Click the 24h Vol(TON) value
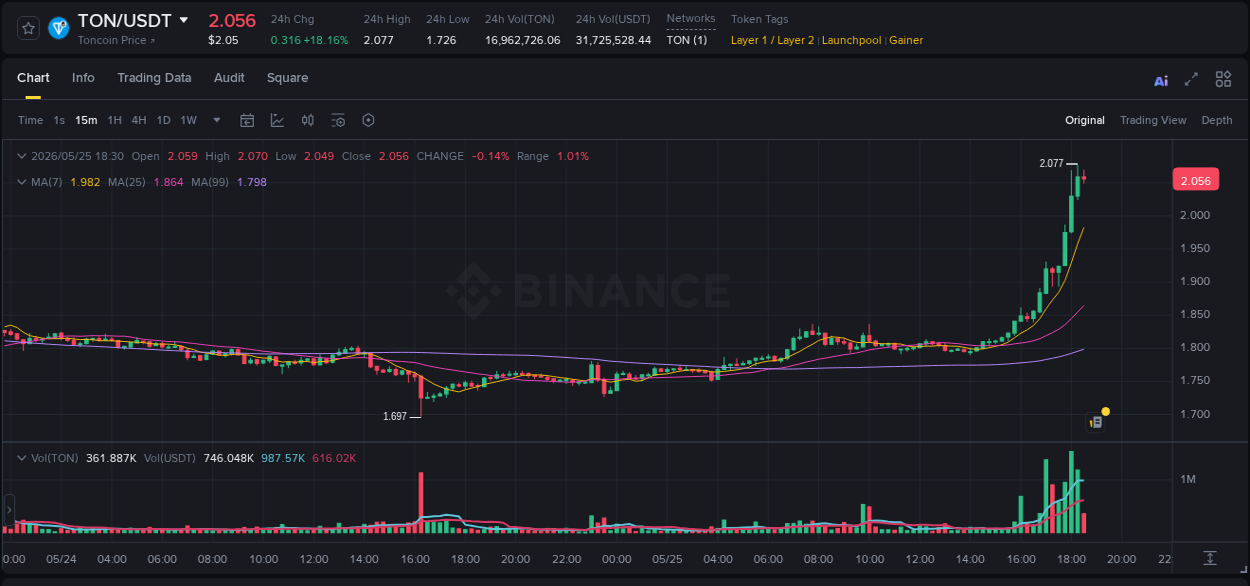The width and height of the screenshot is (1250, 586). pyautogui.click(x=522, y=40)
